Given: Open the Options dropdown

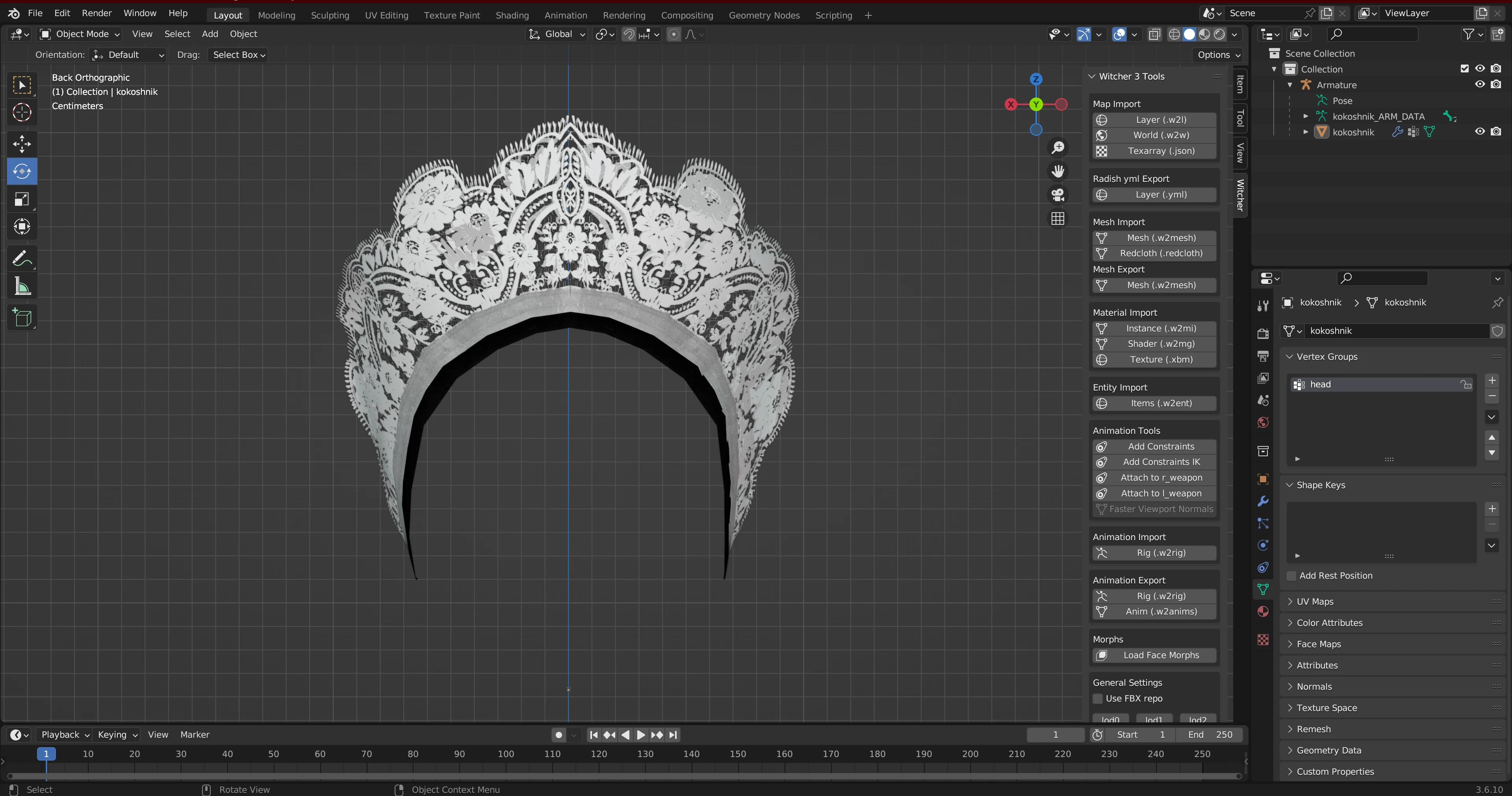Looking at the screenshot, I should click(x=1219, y=55).
